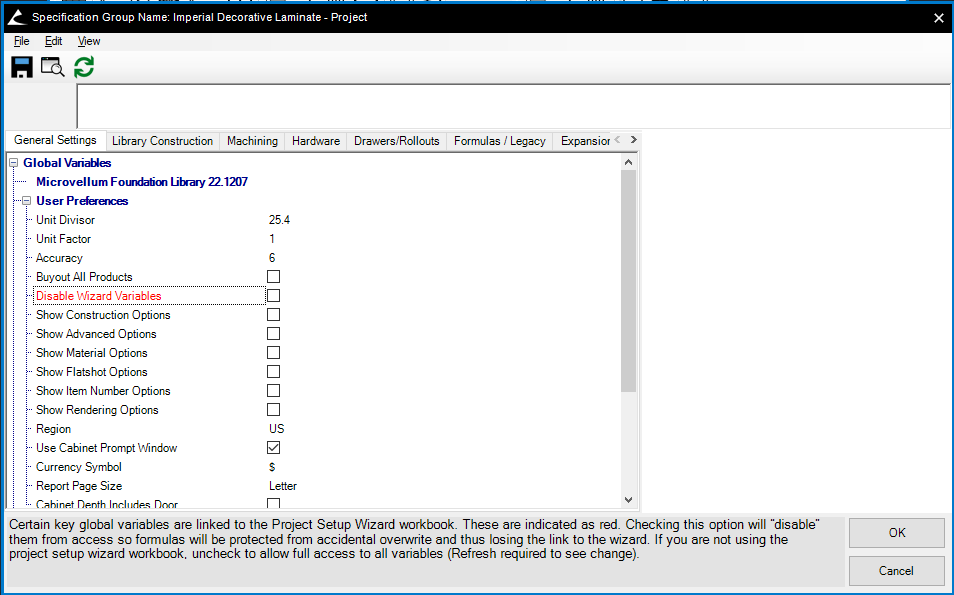Viewport: 954px width, 595px height.
Task: Toggle Disable Wizard Variables checkbox
Action: click(x=273, y=296)
